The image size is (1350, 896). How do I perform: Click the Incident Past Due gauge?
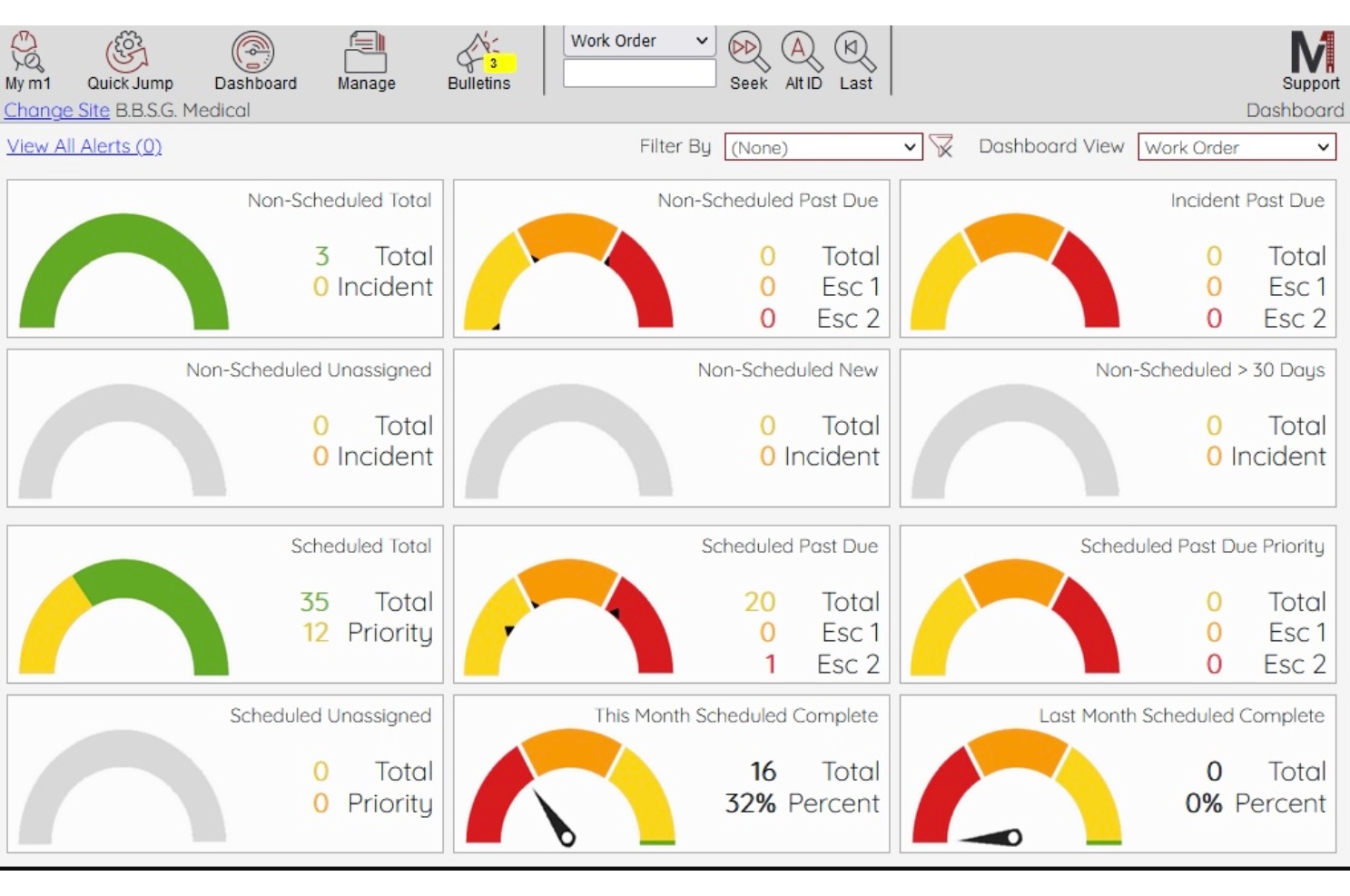pos(1016,271)
